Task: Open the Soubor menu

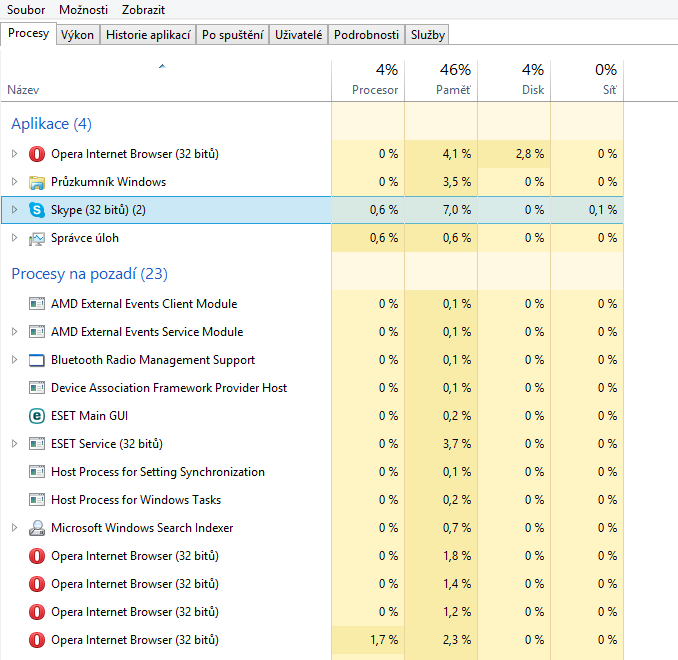Action: (26, 9)
